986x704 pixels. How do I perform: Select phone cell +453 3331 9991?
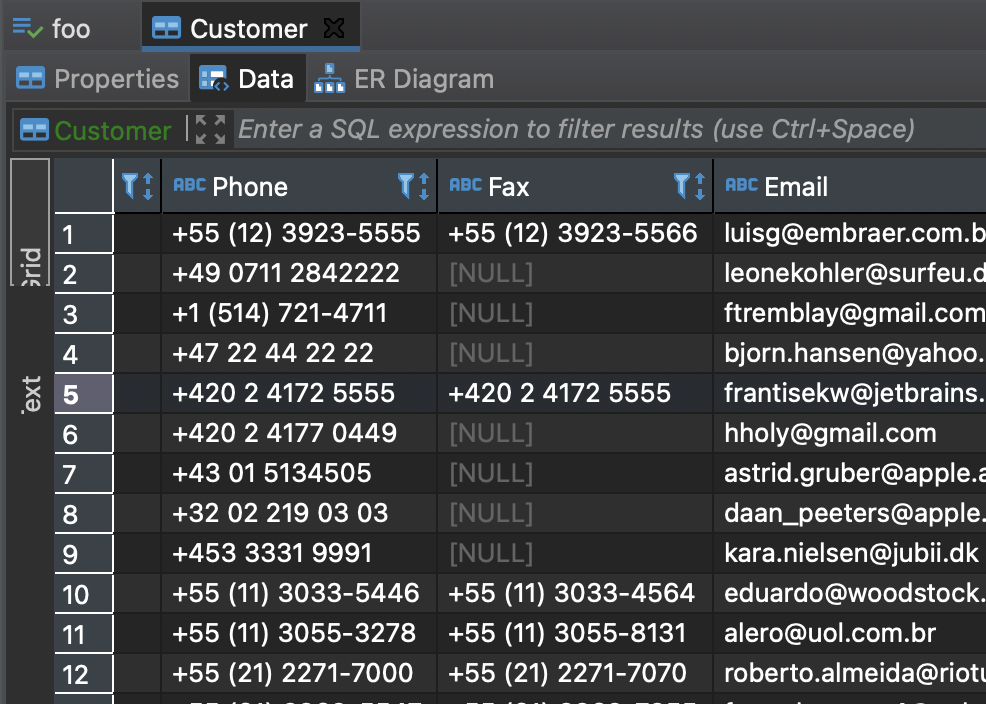[299, 554]
